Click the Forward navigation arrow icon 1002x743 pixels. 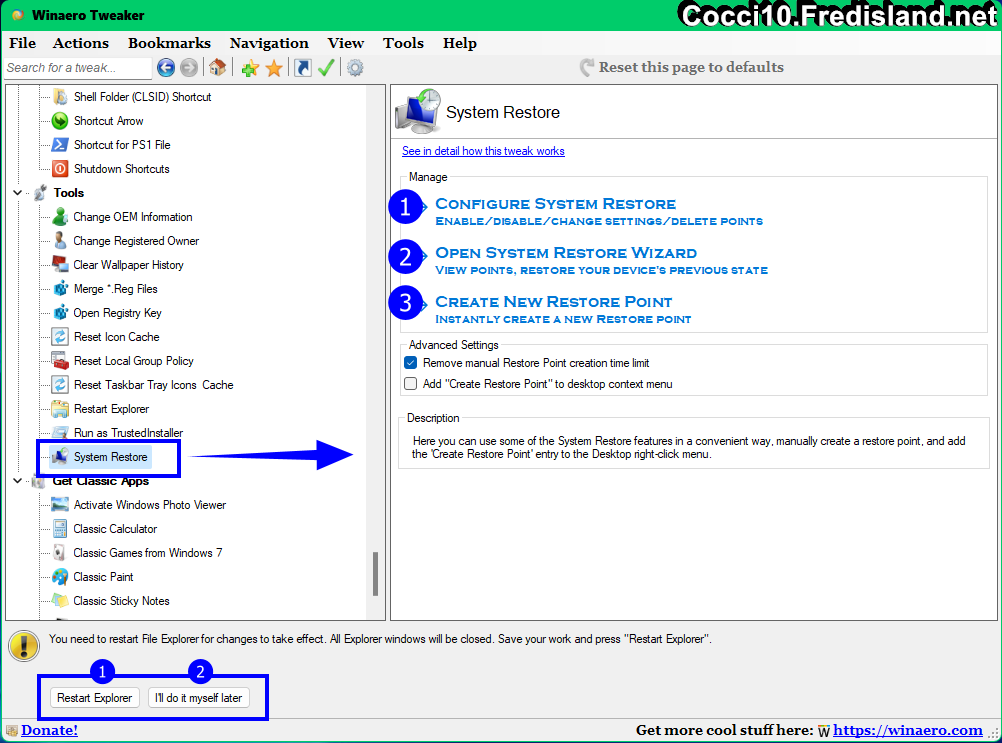pos(189,68)
